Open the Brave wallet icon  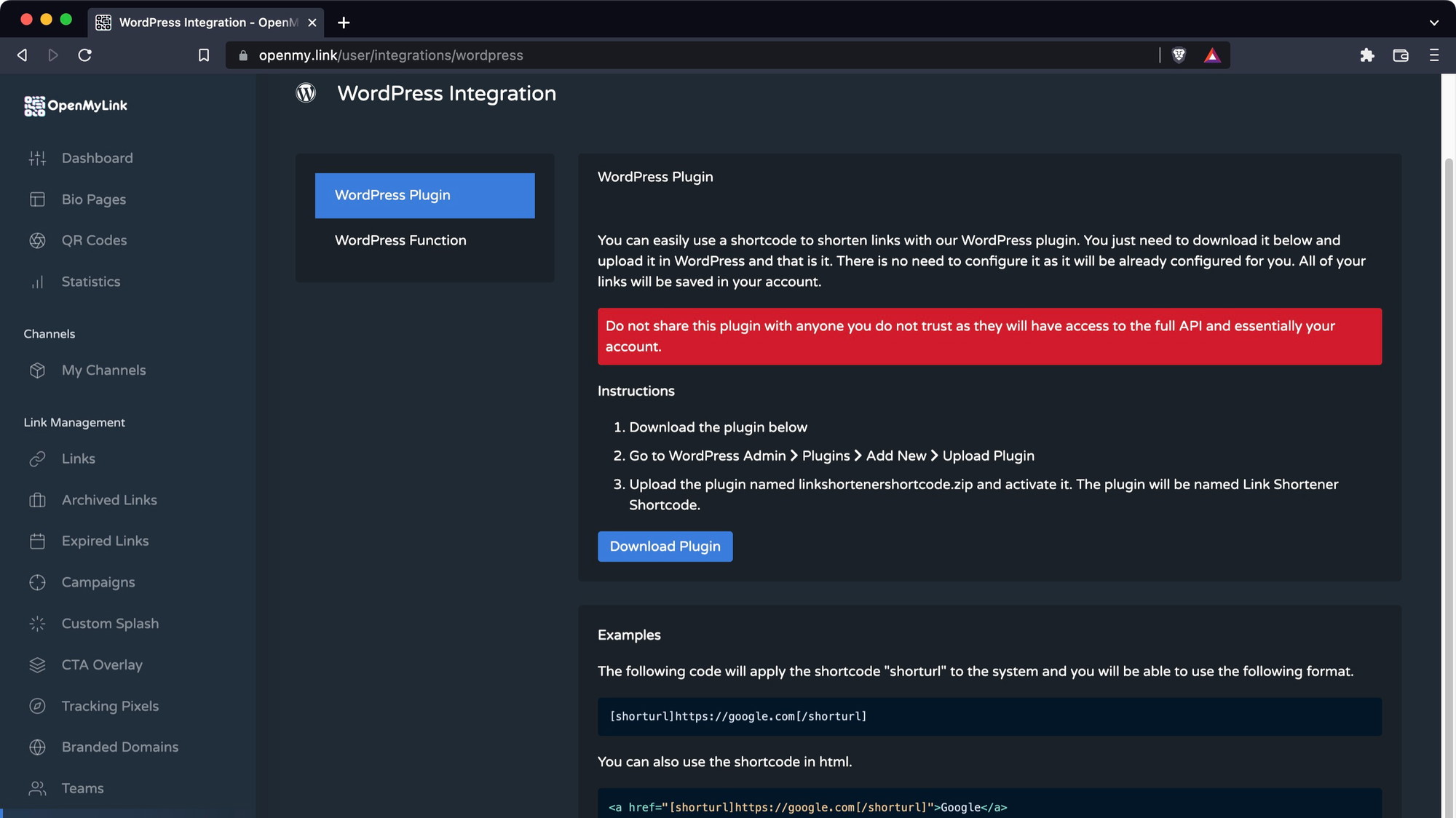[1401, 55]
